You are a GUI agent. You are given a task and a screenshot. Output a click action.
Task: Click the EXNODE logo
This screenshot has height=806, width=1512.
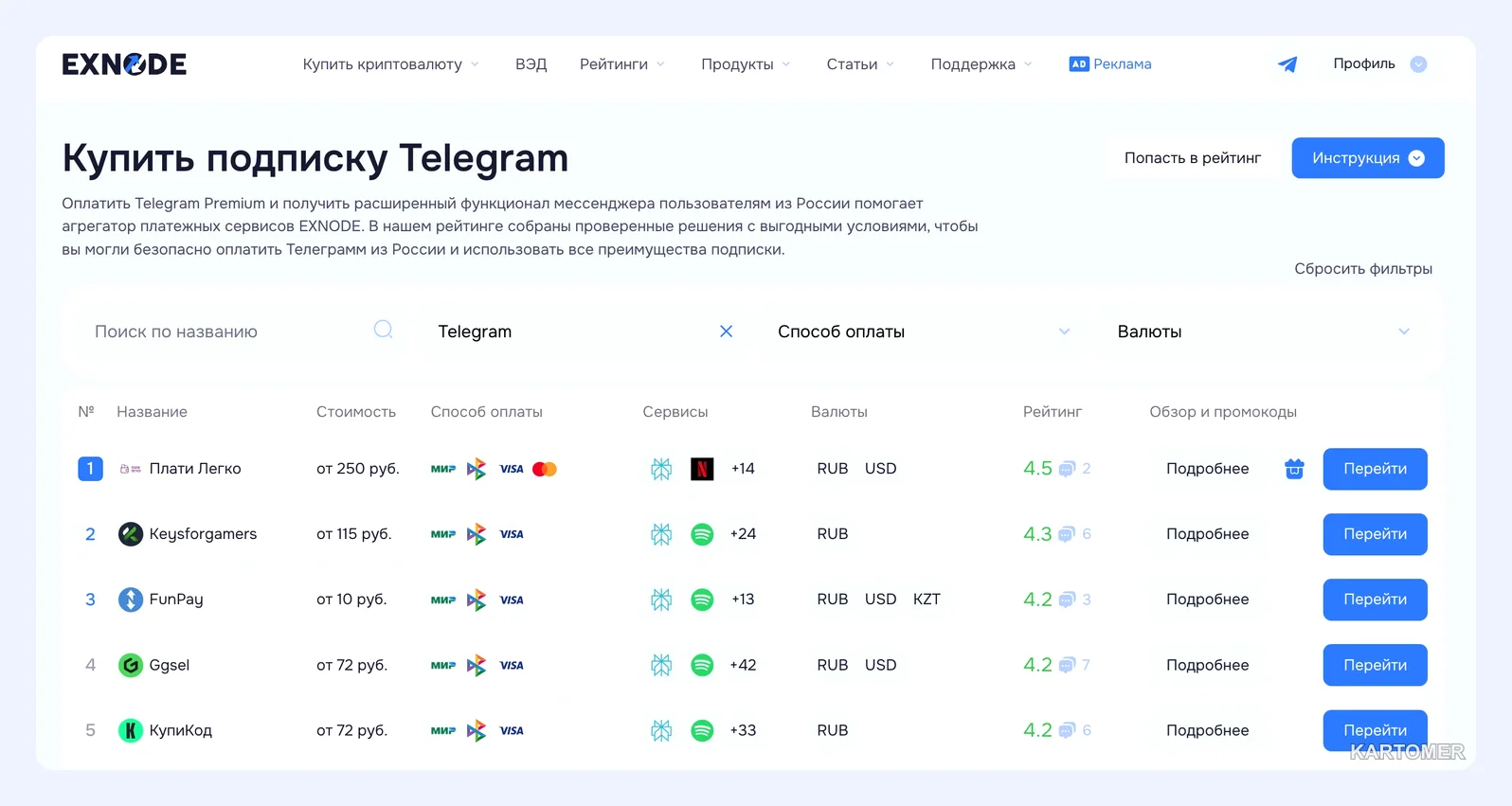(x=124, y=64)
